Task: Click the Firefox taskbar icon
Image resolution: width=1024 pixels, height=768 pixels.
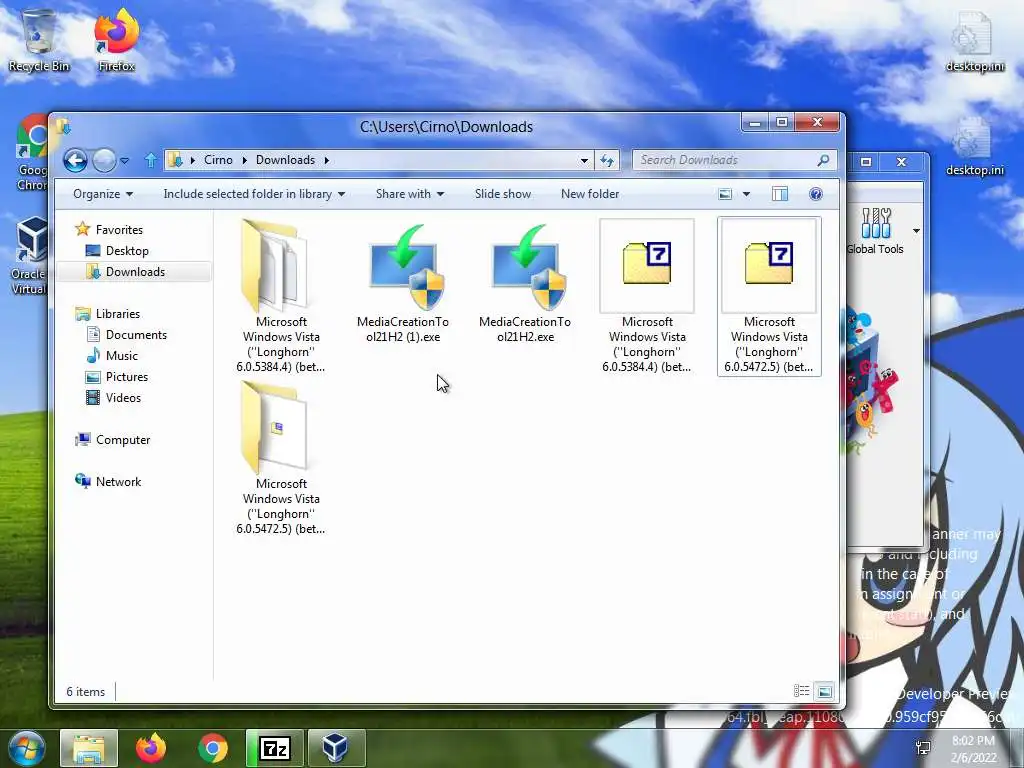Action: [x=151, y=748]
